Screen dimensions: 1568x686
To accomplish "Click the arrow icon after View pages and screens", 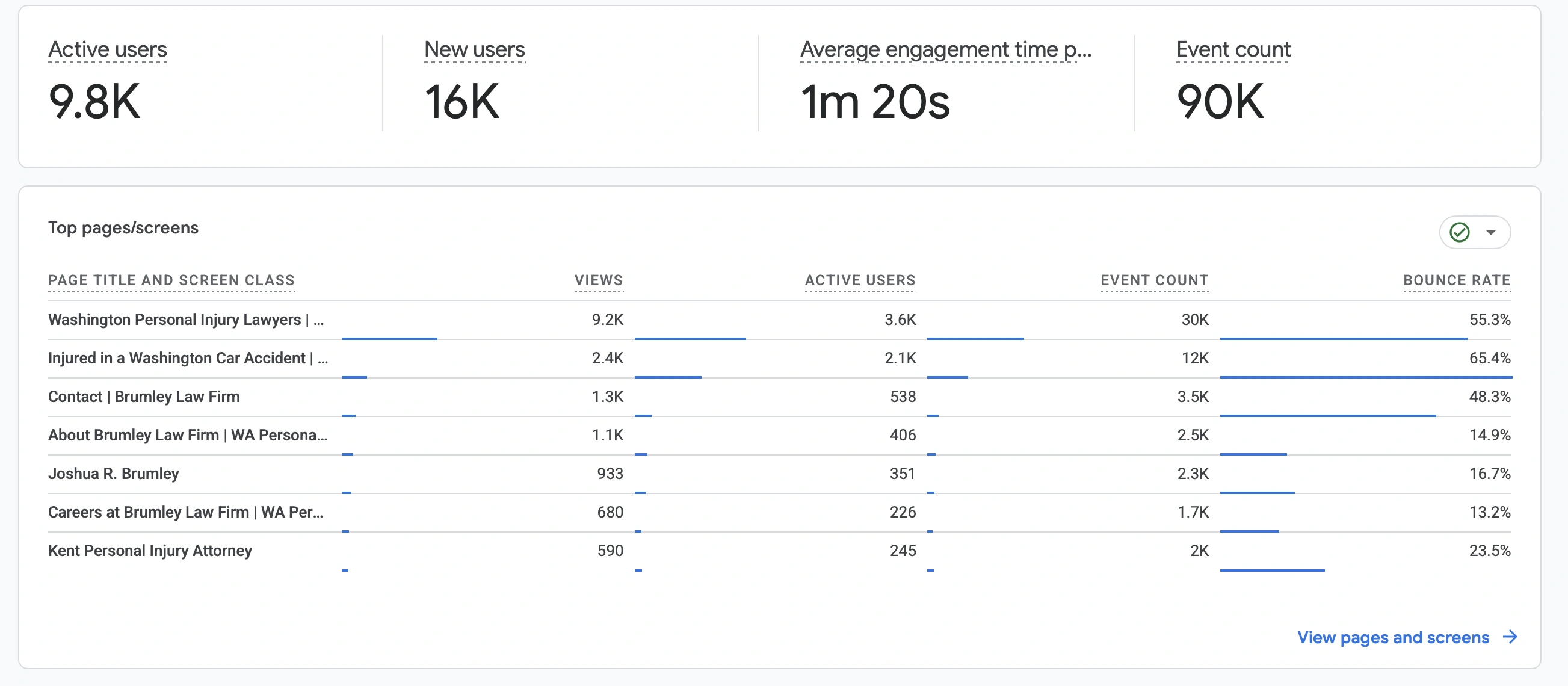I will pyautogui.click(x=1510, y=637).
